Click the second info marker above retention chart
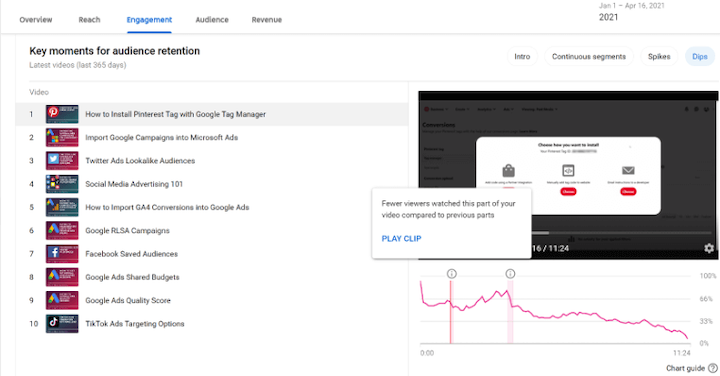Image resolution: width=720 pixels, height=376 pixels. coord(510,274)
